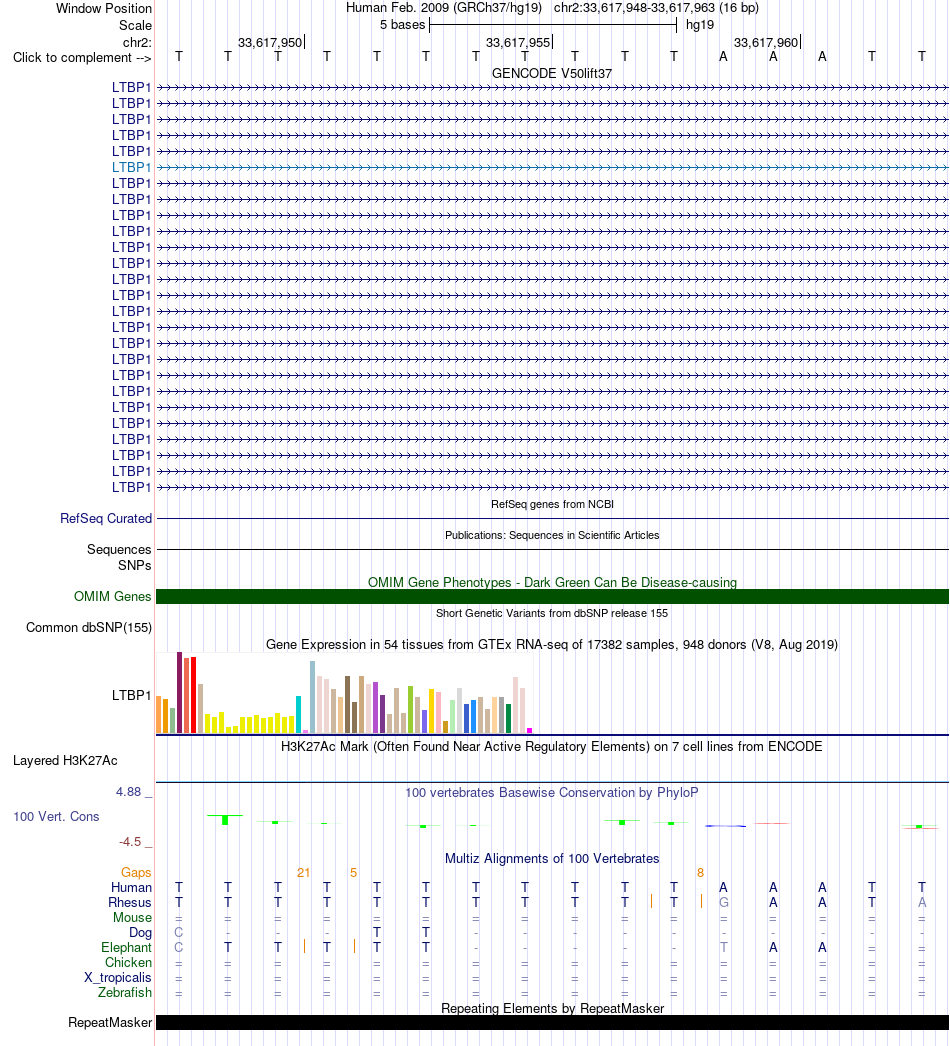
Task: Click the small magenta GTEx bar at chart end
Action: pos(530,730)
